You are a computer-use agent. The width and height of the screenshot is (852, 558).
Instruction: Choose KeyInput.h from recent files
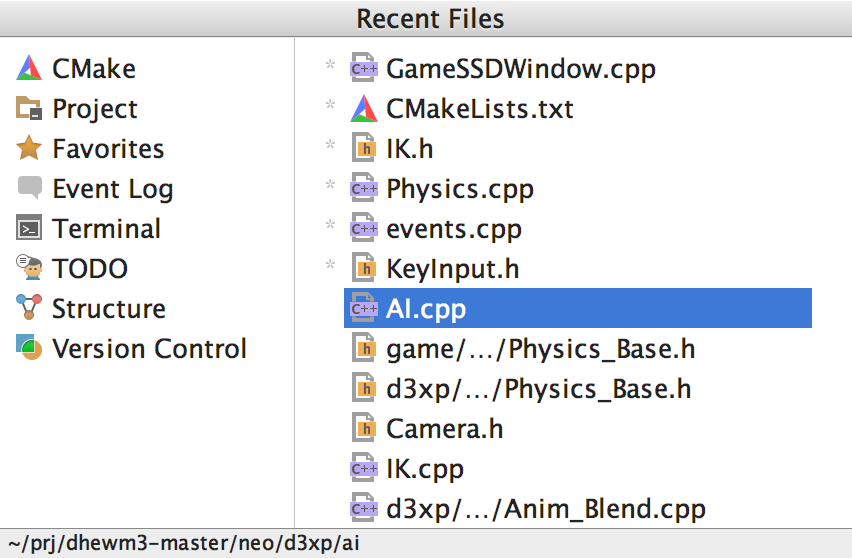coord(453,269)
